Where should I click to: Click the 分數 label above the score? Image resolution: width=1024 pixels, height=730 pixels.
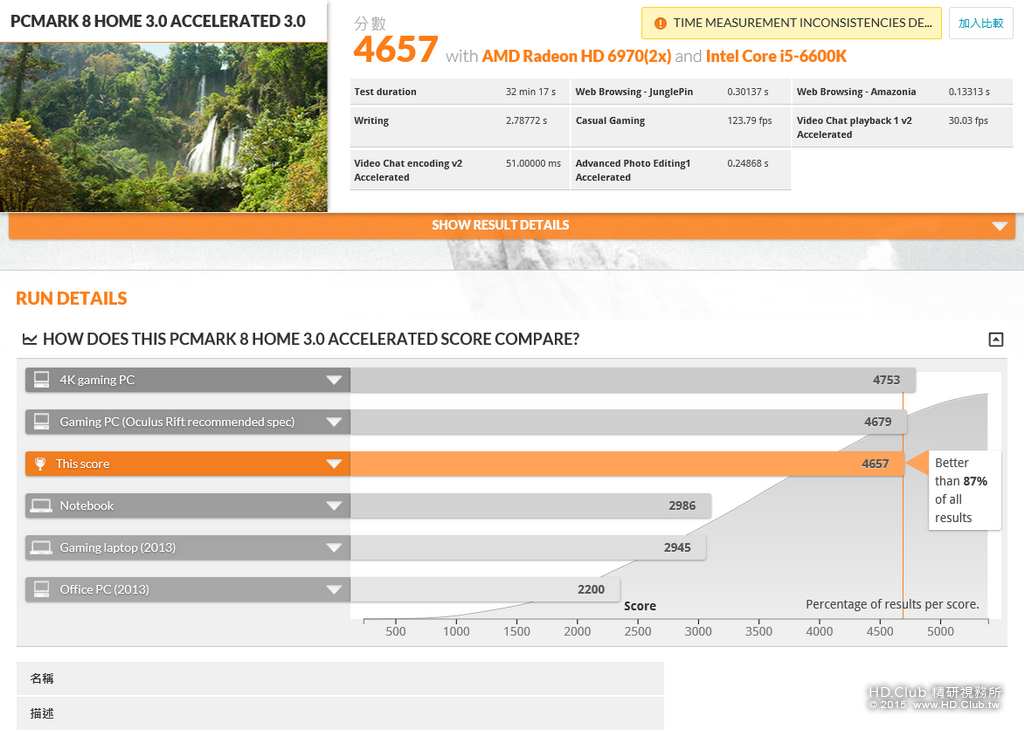pos(370,24)
